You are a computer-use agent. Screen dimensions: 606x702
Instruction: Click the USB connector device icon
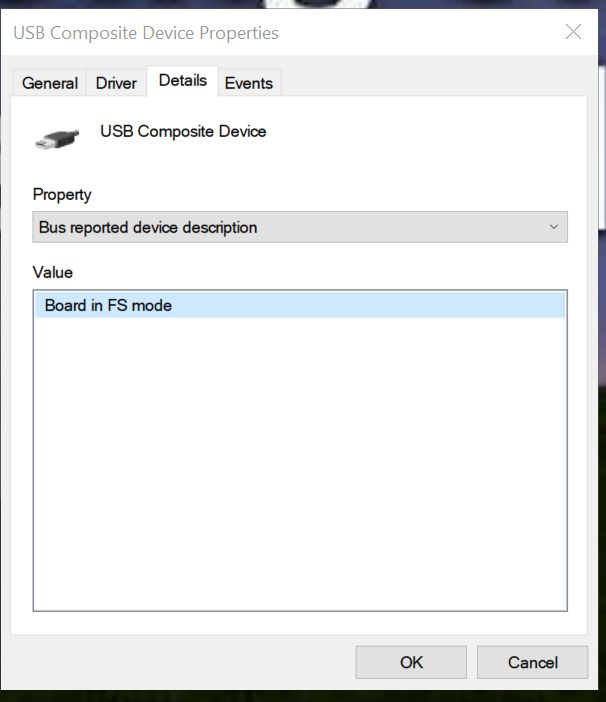tap(57, 138)
